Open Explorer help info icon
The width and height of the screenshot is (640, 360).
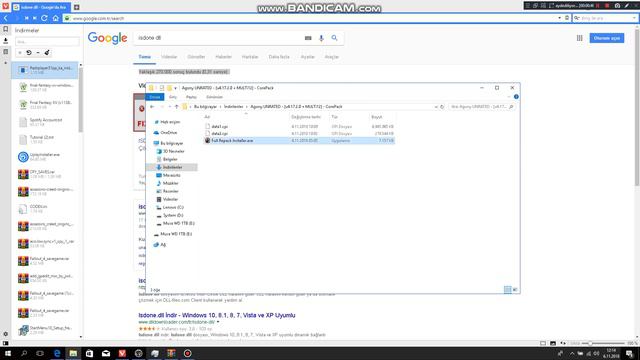coord(516,97)
